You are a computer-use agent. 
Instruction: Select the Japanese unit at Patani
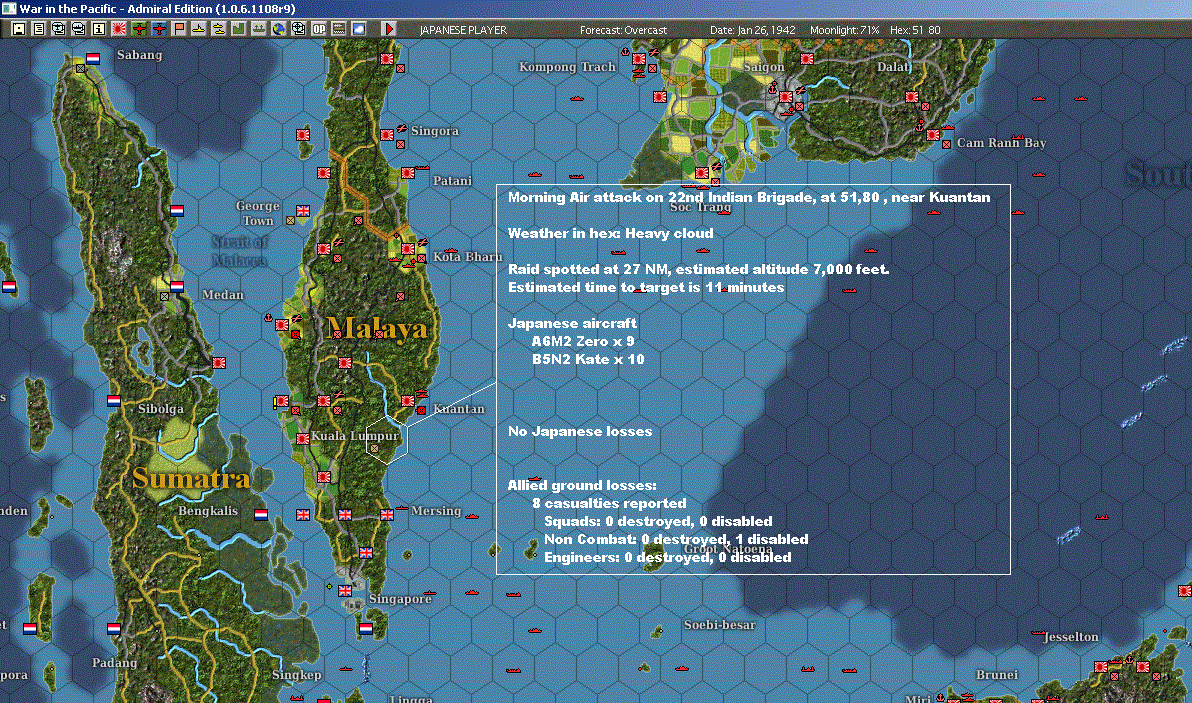click(x=407, y=173)
